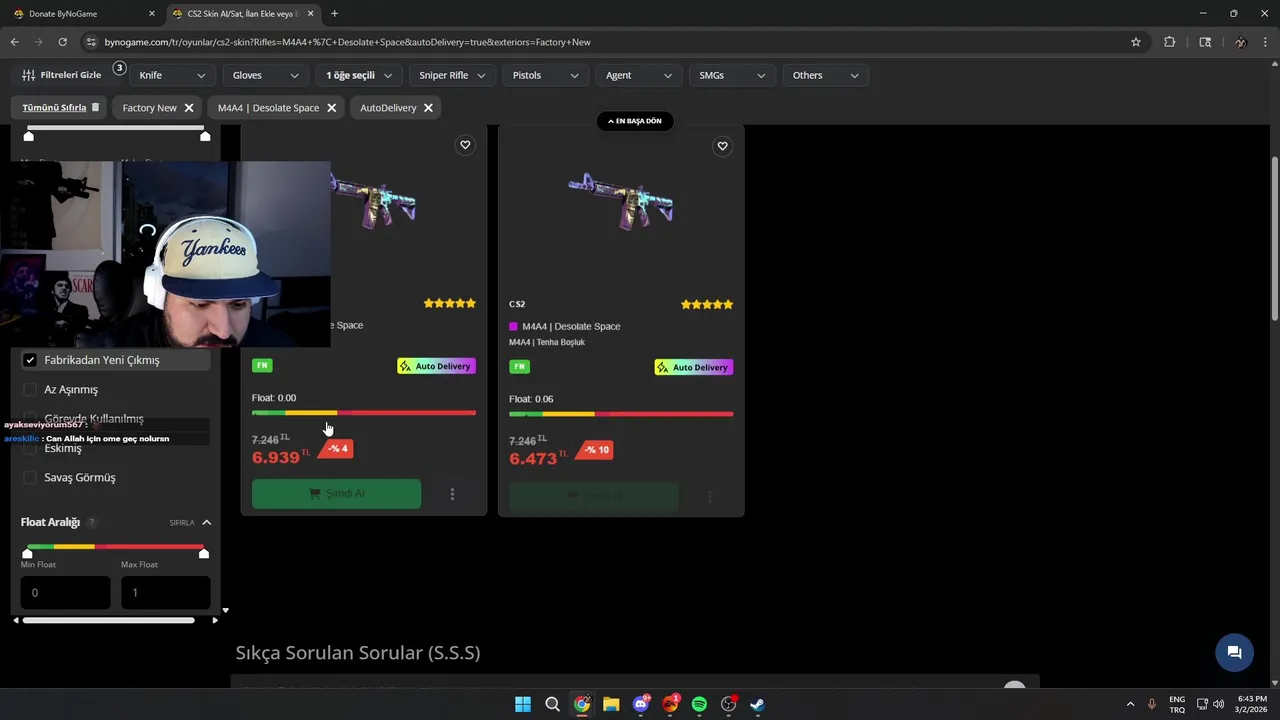Check the Az Aşınmış exterior checkbox
The image size is (1280, 720).
coord(30,389)
